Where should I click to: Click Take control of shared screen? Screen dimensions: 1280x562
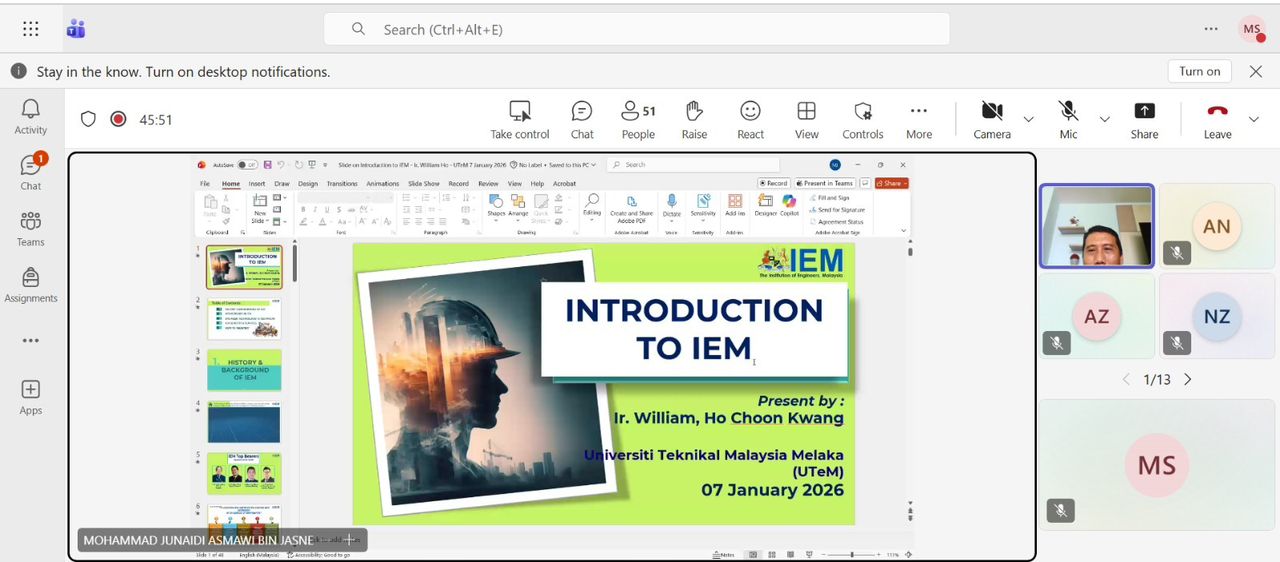[519, 119]
